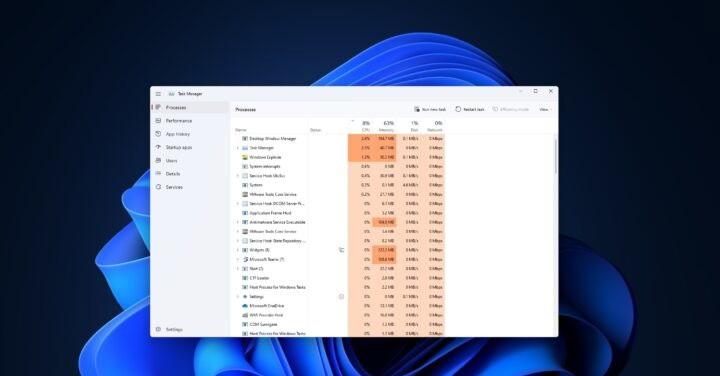Expand the Service Host: State Repository group

(x=237, y=241)
